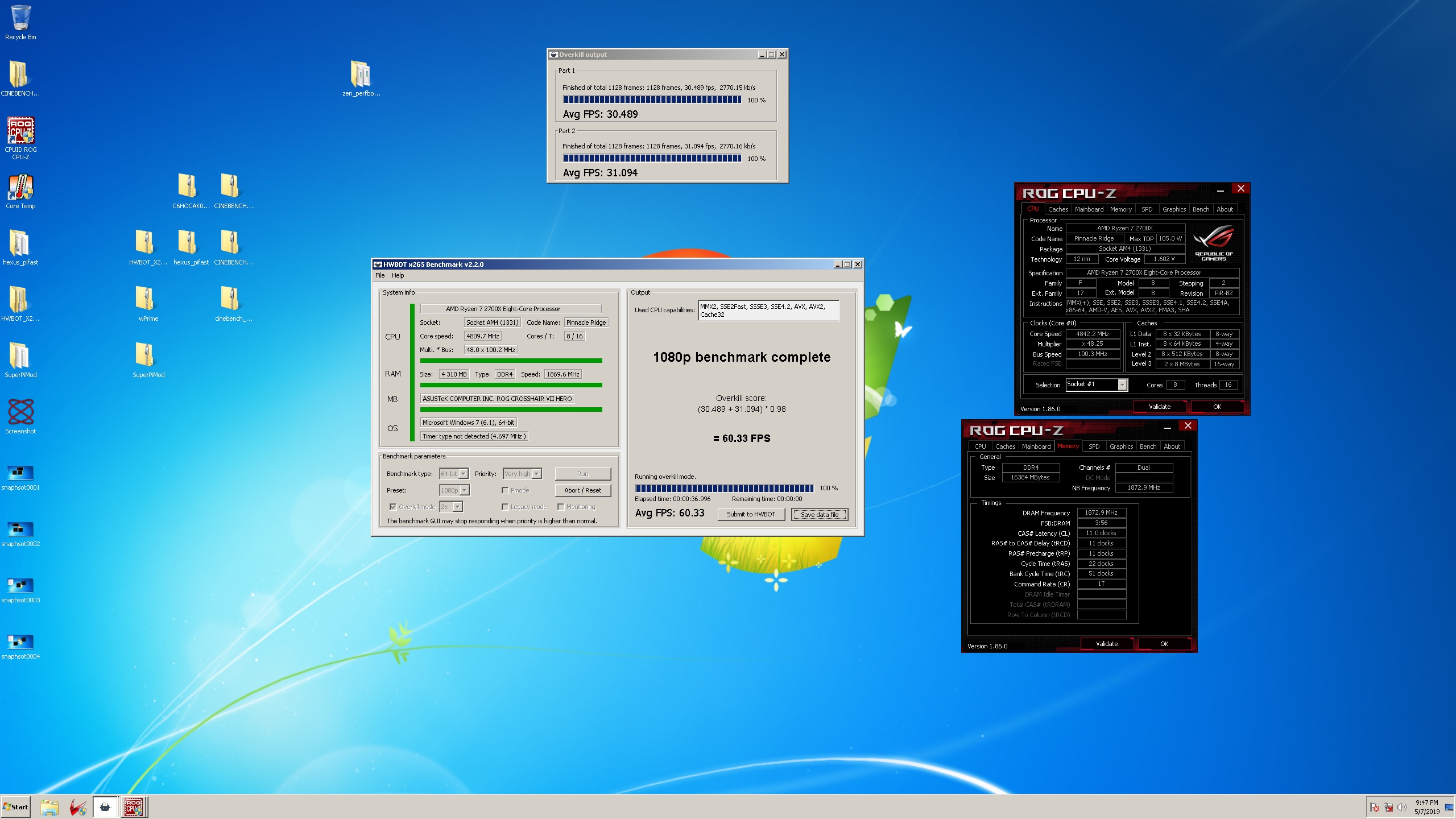
Task: Open the volume speaker tray icon
Action: point(1402,808)
